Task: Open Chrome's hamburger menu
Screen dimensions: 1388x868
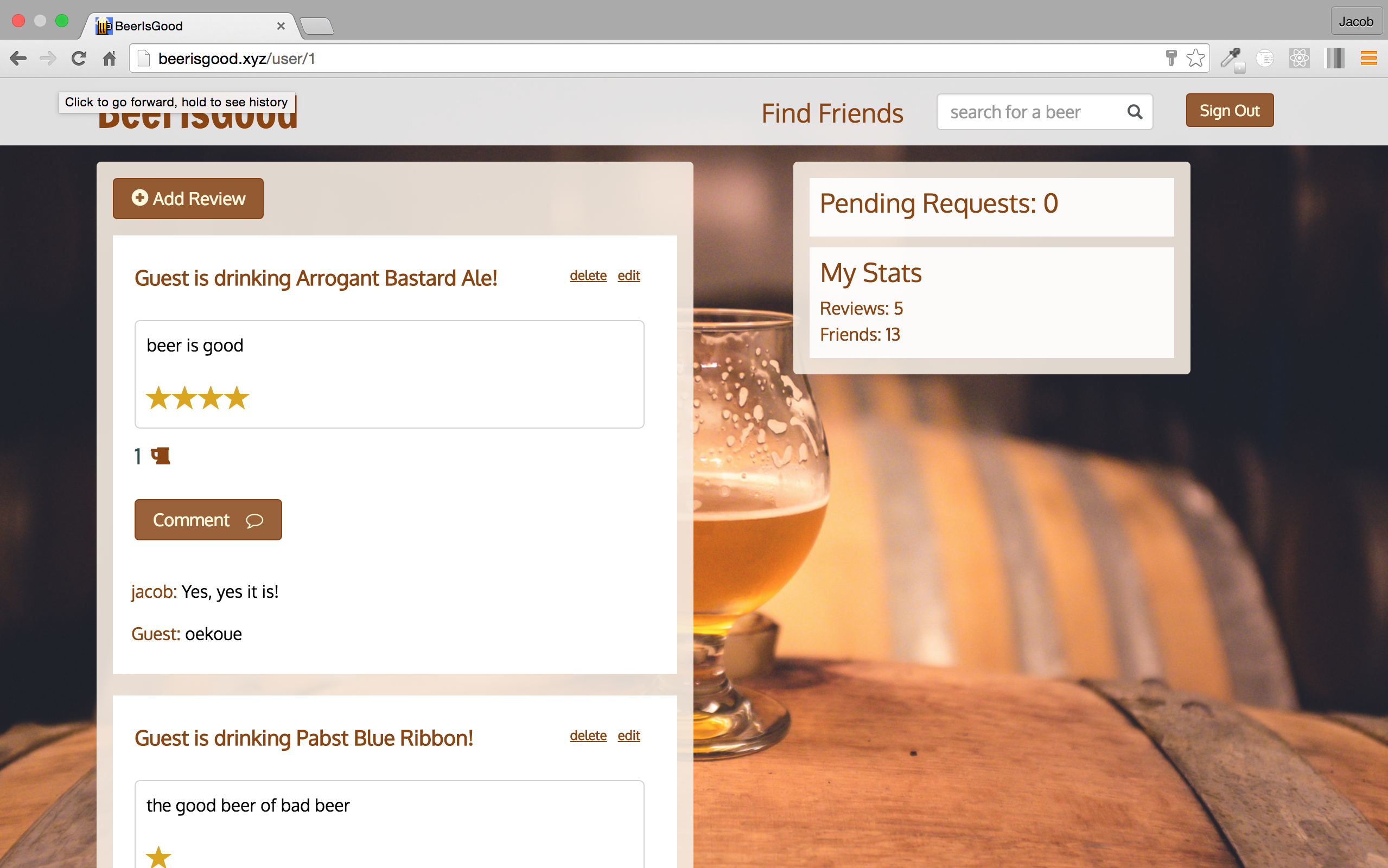Action: [x=1368, y=58]
